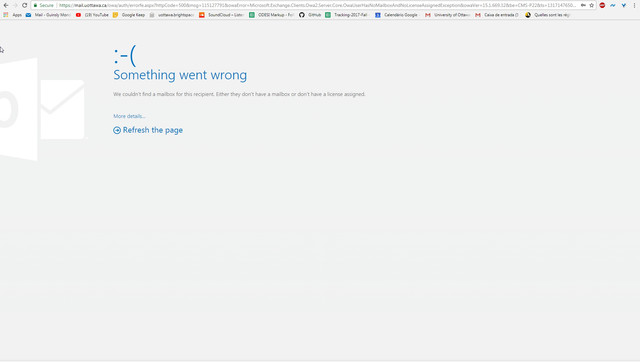Open the Chrome three-dot menu

pyautogui.click(x=635, y=5)
